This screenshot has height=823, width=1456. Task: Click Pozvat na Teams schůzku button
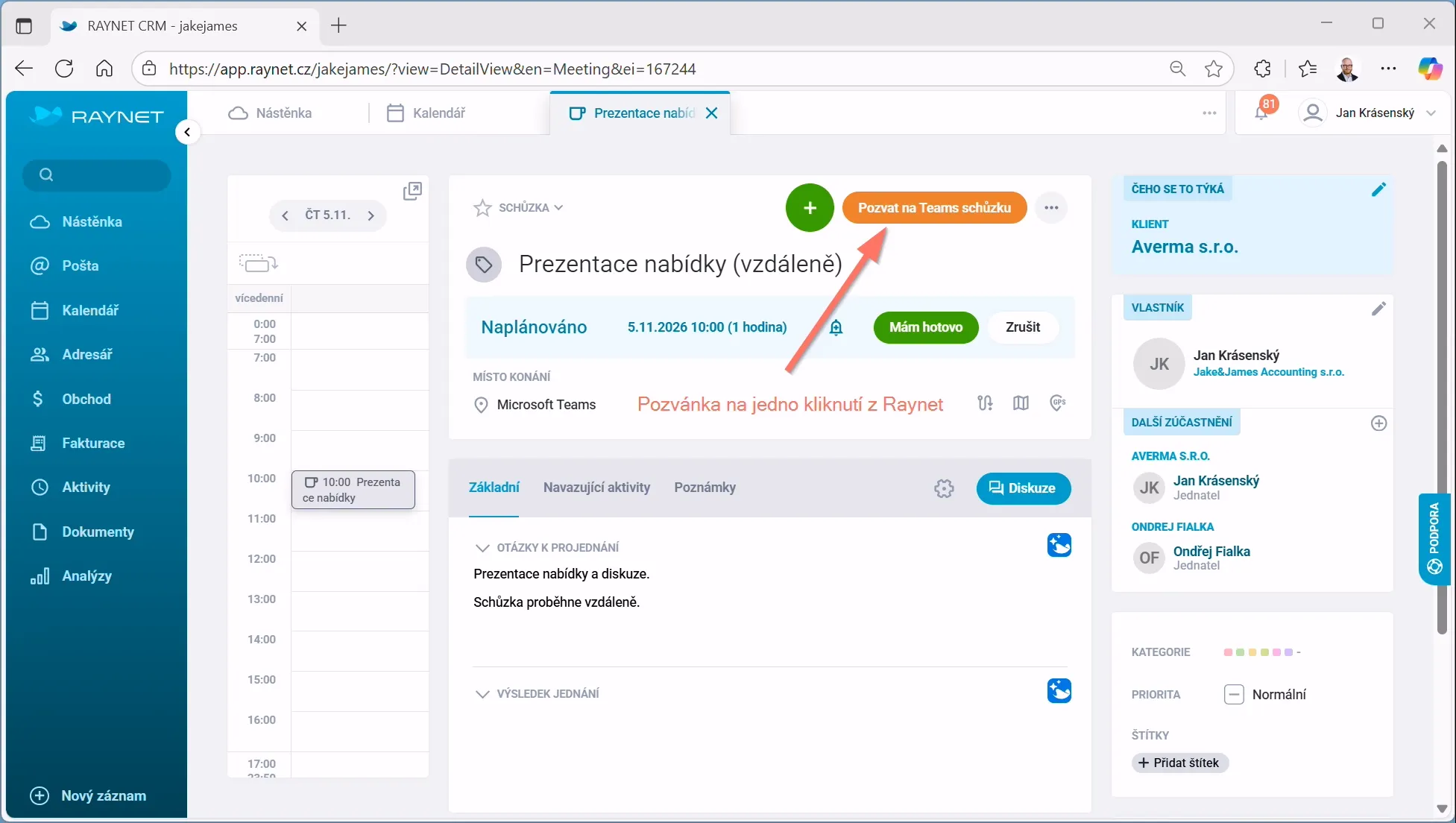pos(934,208)
